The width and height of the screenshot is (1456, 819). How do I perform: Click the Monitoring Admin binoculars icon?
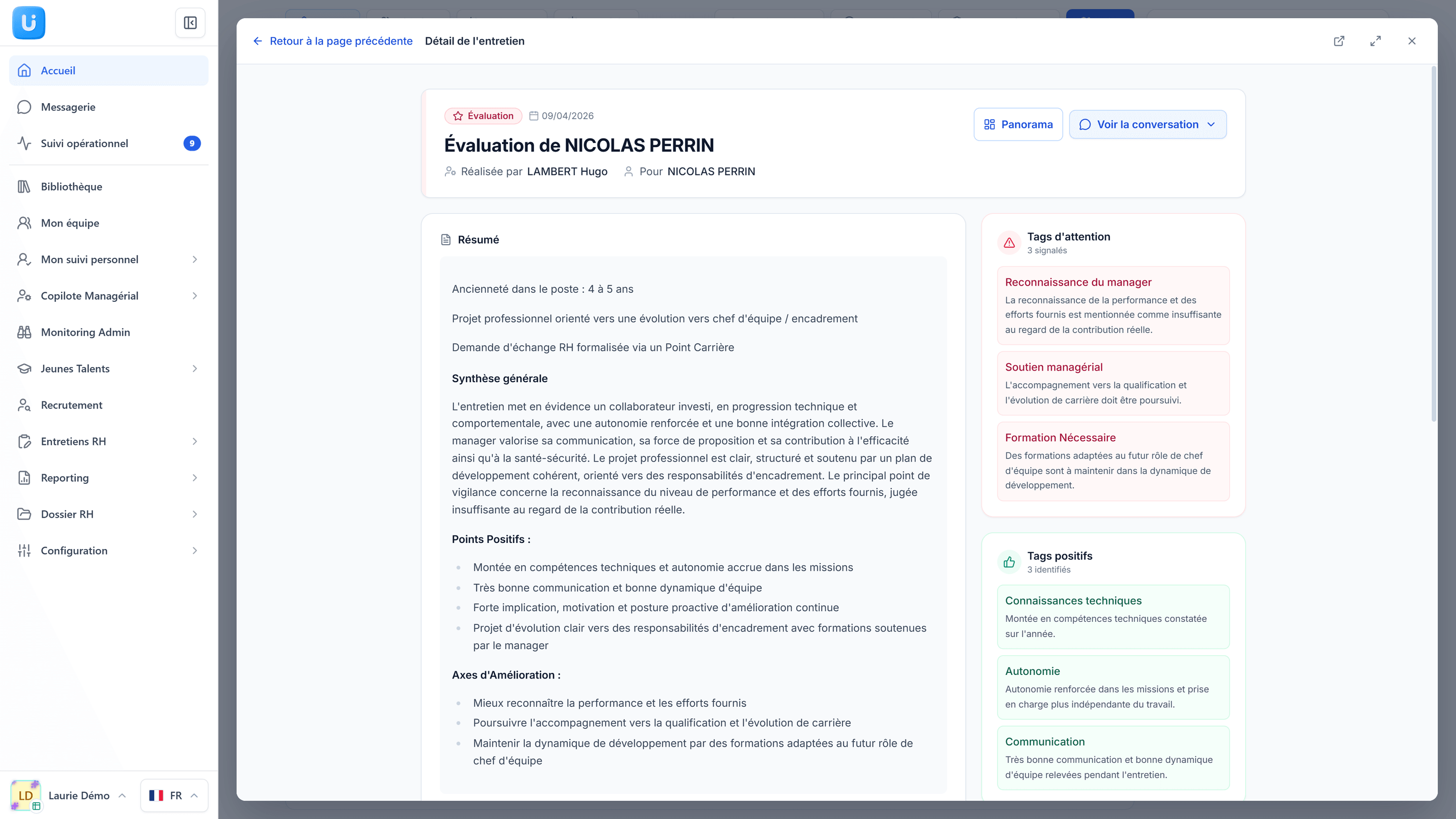coord(24,332)
